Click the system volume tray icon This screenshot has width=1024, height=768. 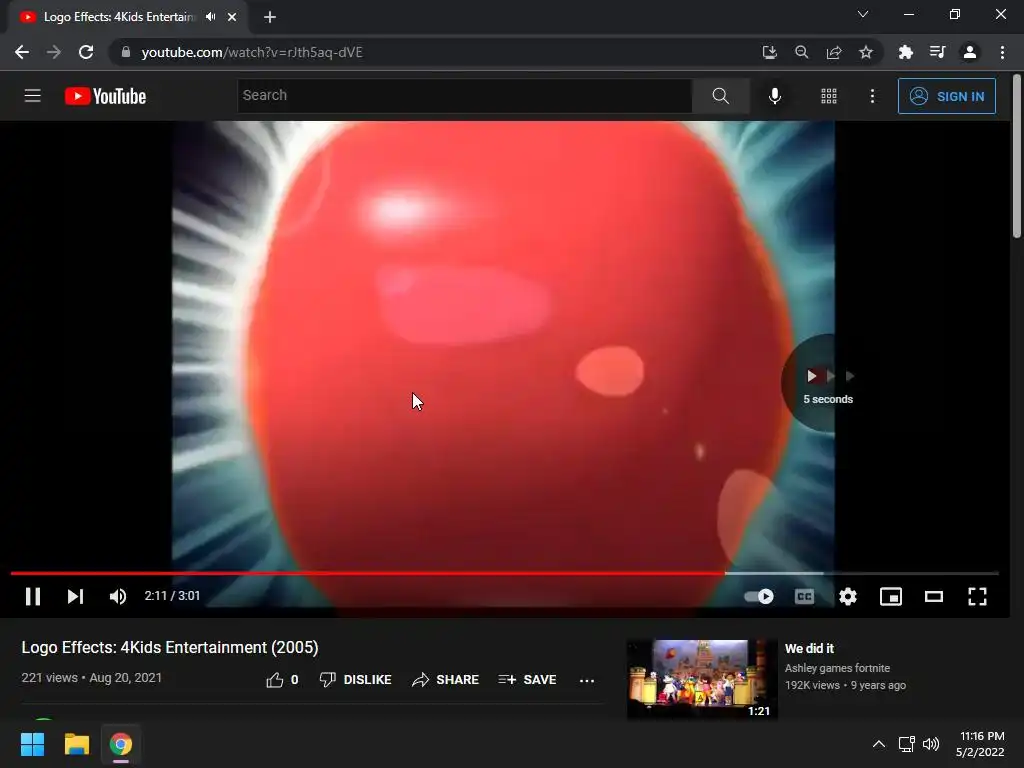pos(931,744)
